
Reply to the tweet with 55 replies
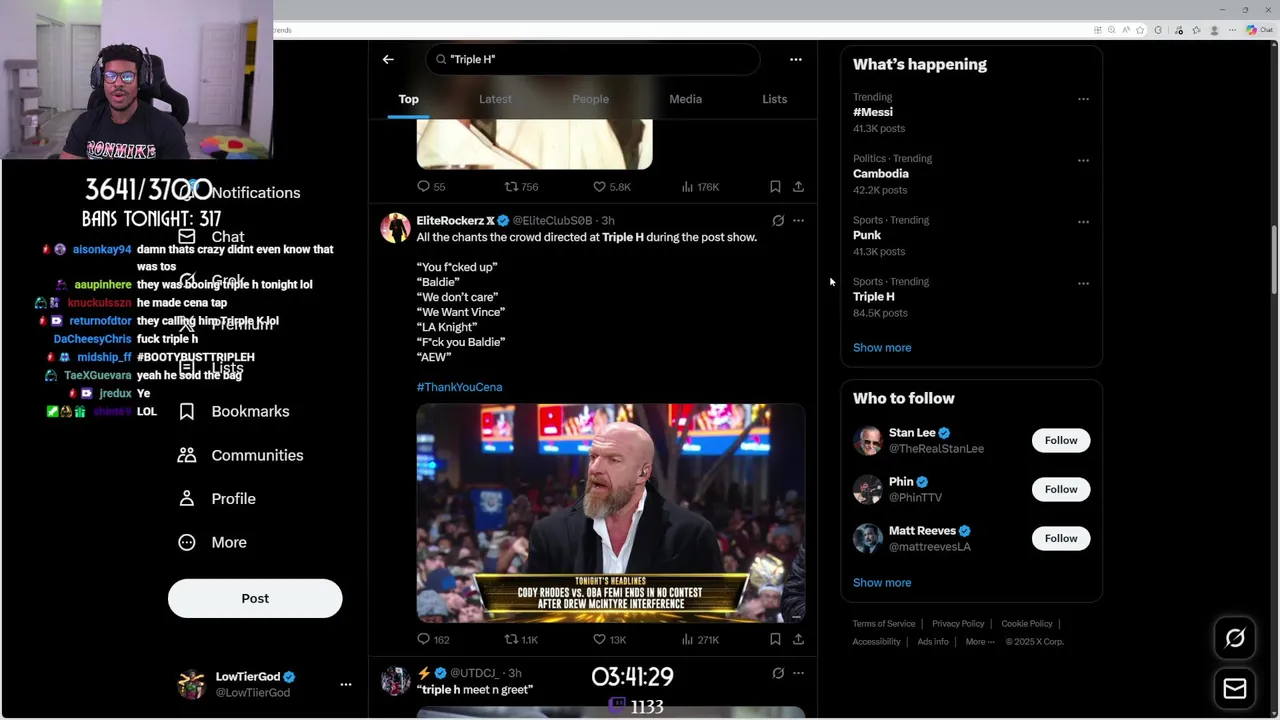431,187
